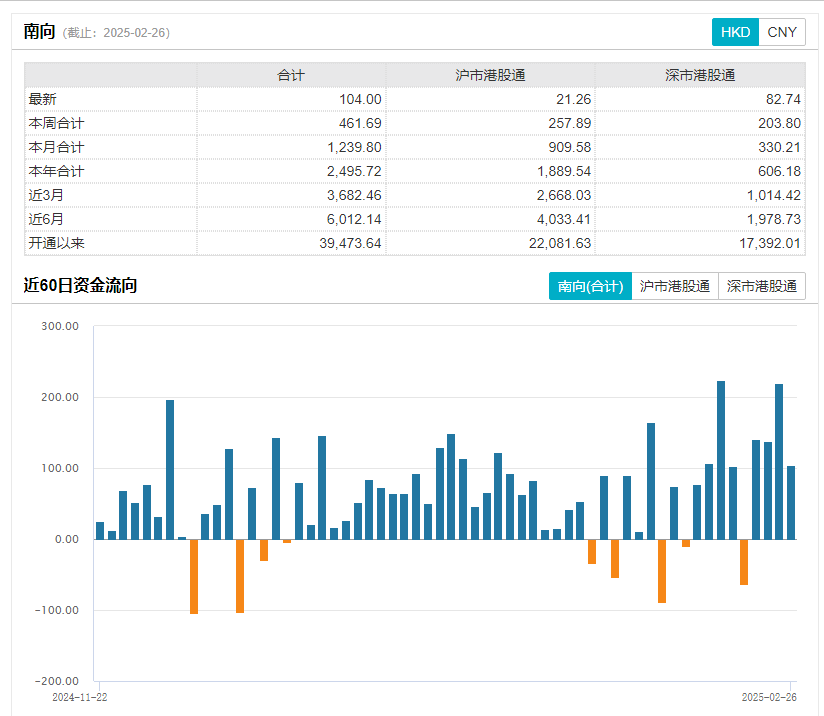Switch currency to CNY
This screenshot has height=716, width=824.
782,32
